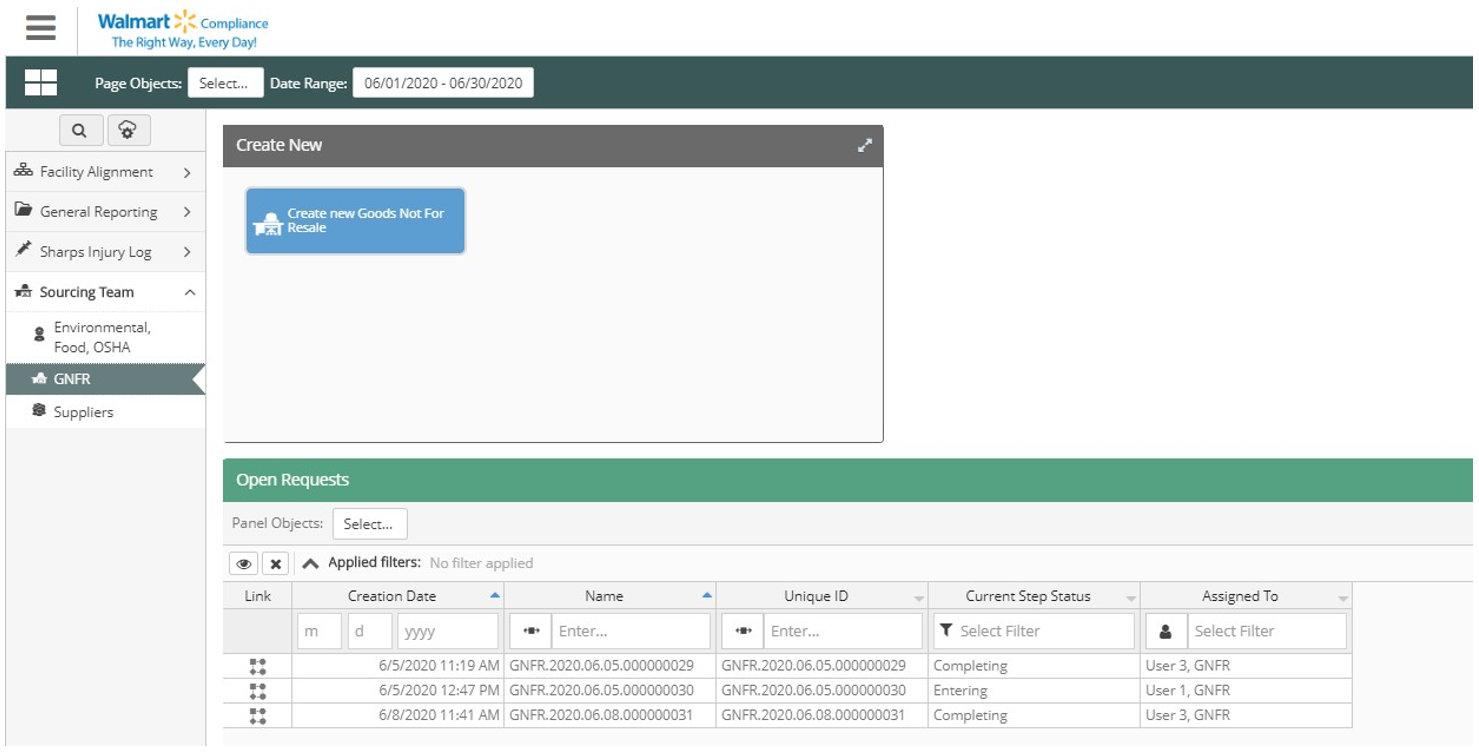Screen dimensions: 1479x753
Task: Open link icon for GNFR.2020.06.05.000000029
Action: [258, 666]
